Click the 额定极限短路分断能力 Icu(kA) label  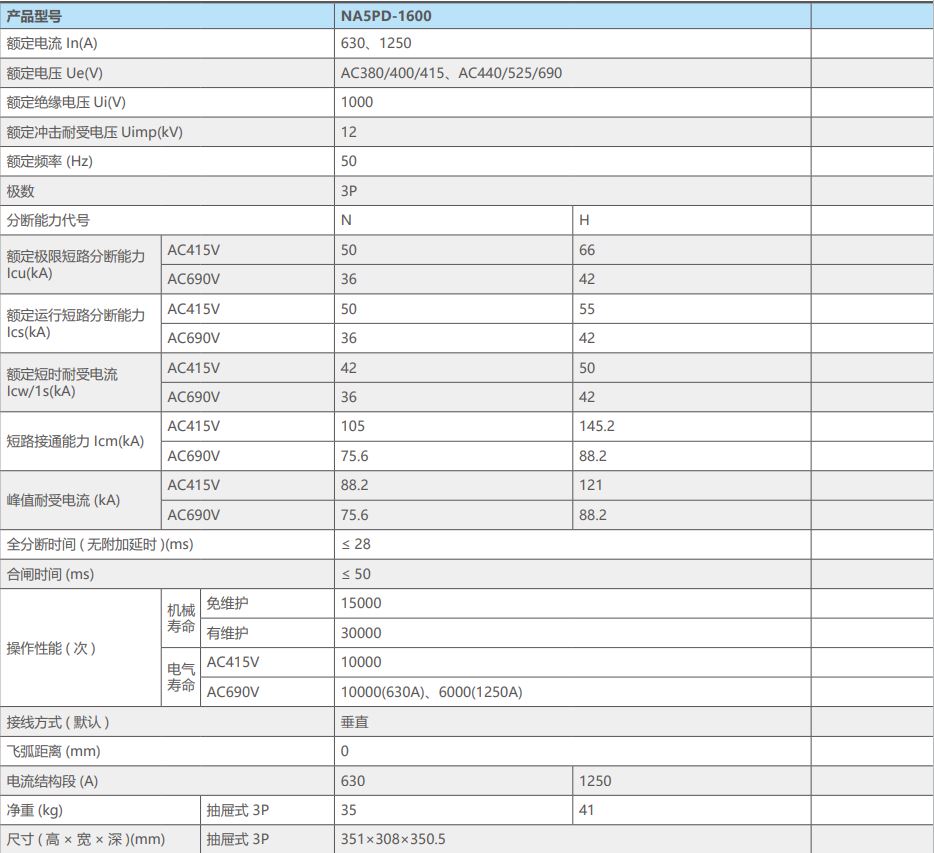click(76, 264)
